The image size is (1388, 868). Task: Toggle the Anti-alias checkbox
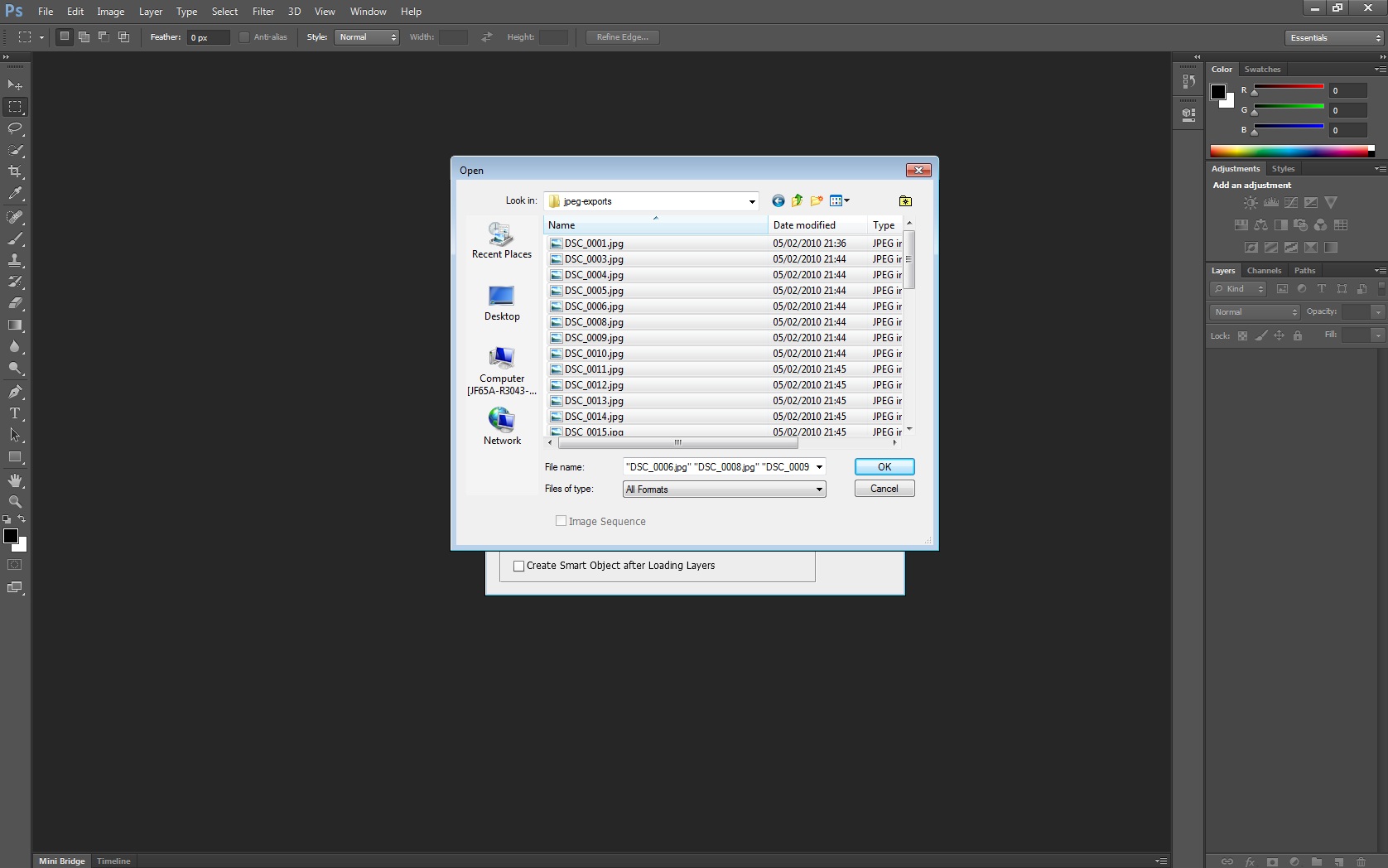tap(244, 37)
